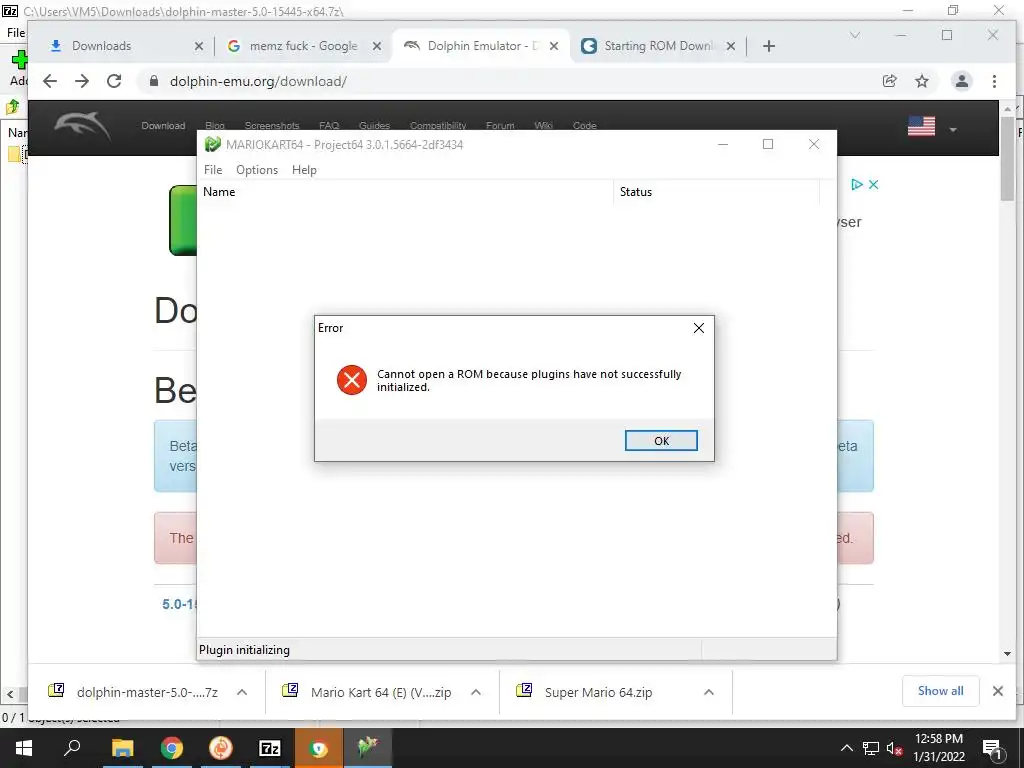Open Super Mario 64.zip download
This screenshot has height=768, width=1024.
click(588, 692)
